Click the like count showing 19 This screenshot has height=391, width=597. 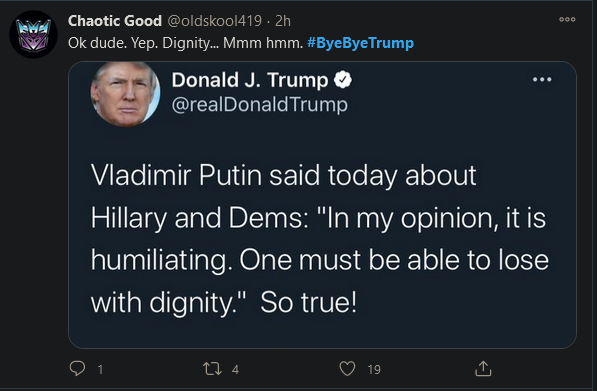click(x=374, y=370)
